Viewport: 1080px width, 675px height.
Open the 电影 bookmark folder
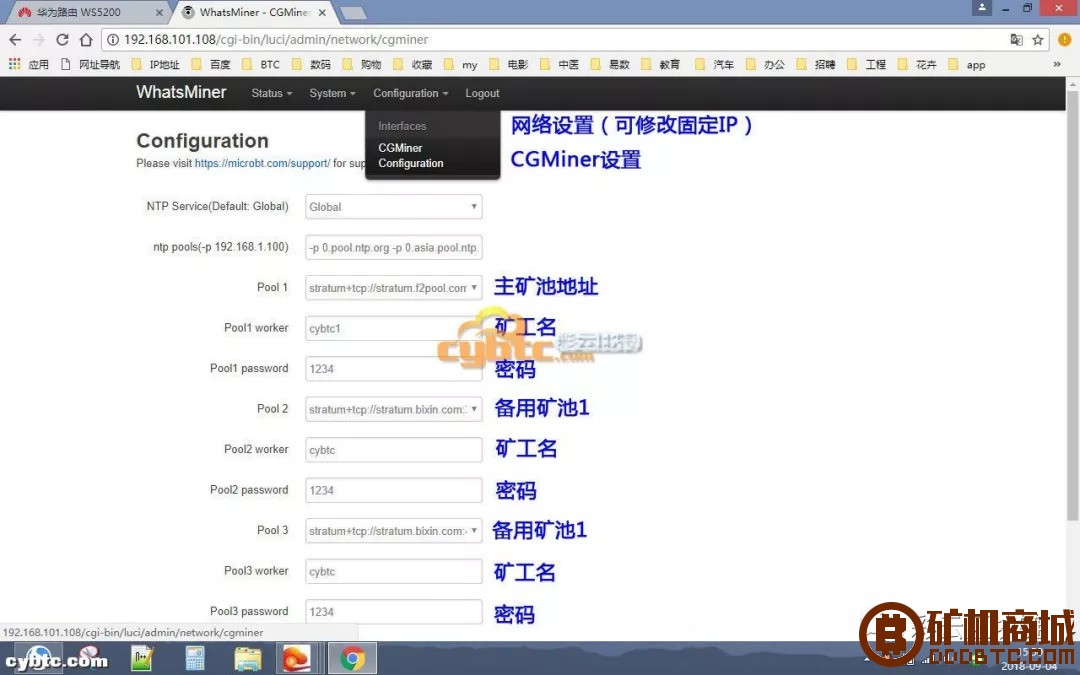(x=508, y=64)
